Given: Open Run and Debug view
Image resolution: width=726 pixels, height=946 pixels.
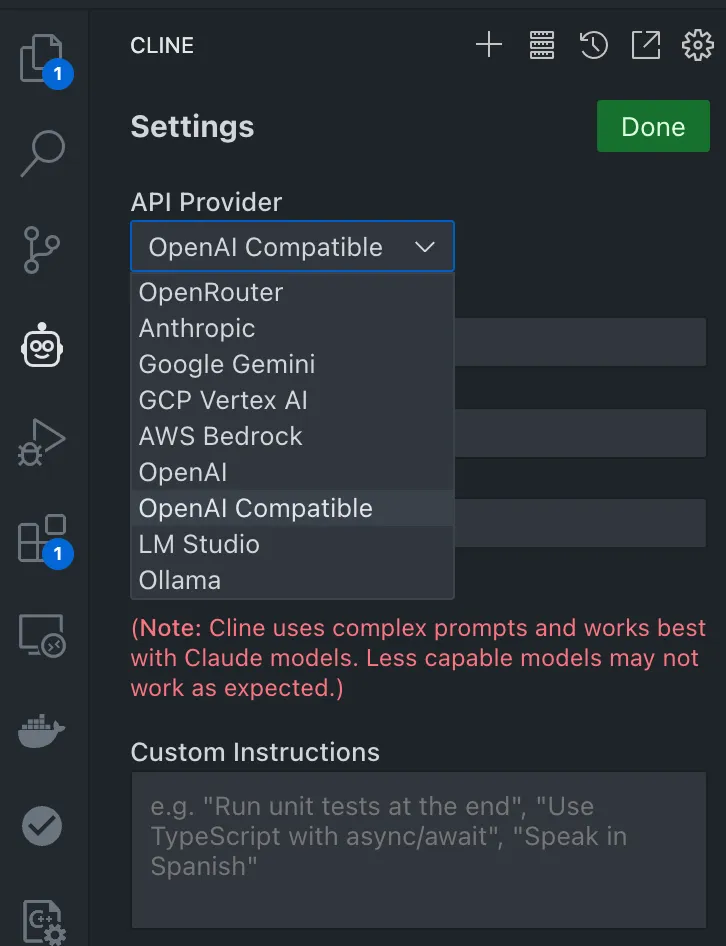Looking at the screenshot, I should coord(42,442).
